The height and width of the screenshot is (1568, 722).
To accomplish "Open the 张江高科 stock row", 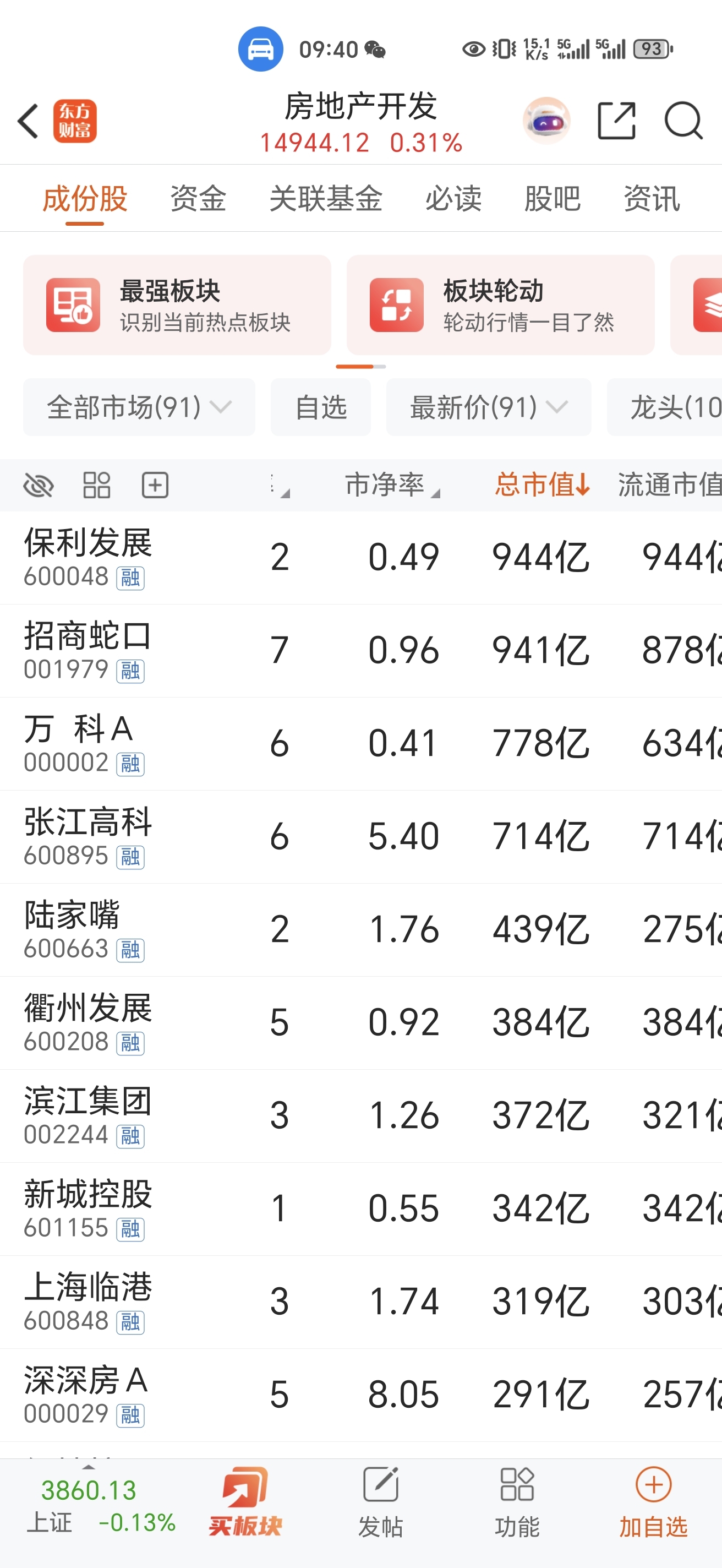I will click(360, 837).
